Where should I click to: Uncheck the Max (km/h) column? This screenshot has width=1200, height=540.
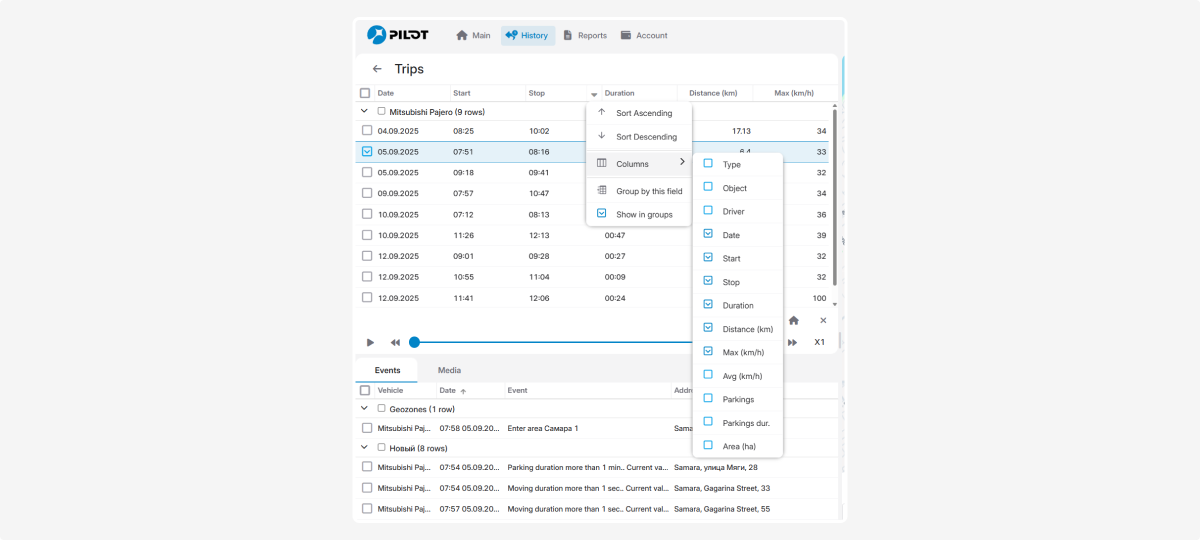click(x=708, y=352)
